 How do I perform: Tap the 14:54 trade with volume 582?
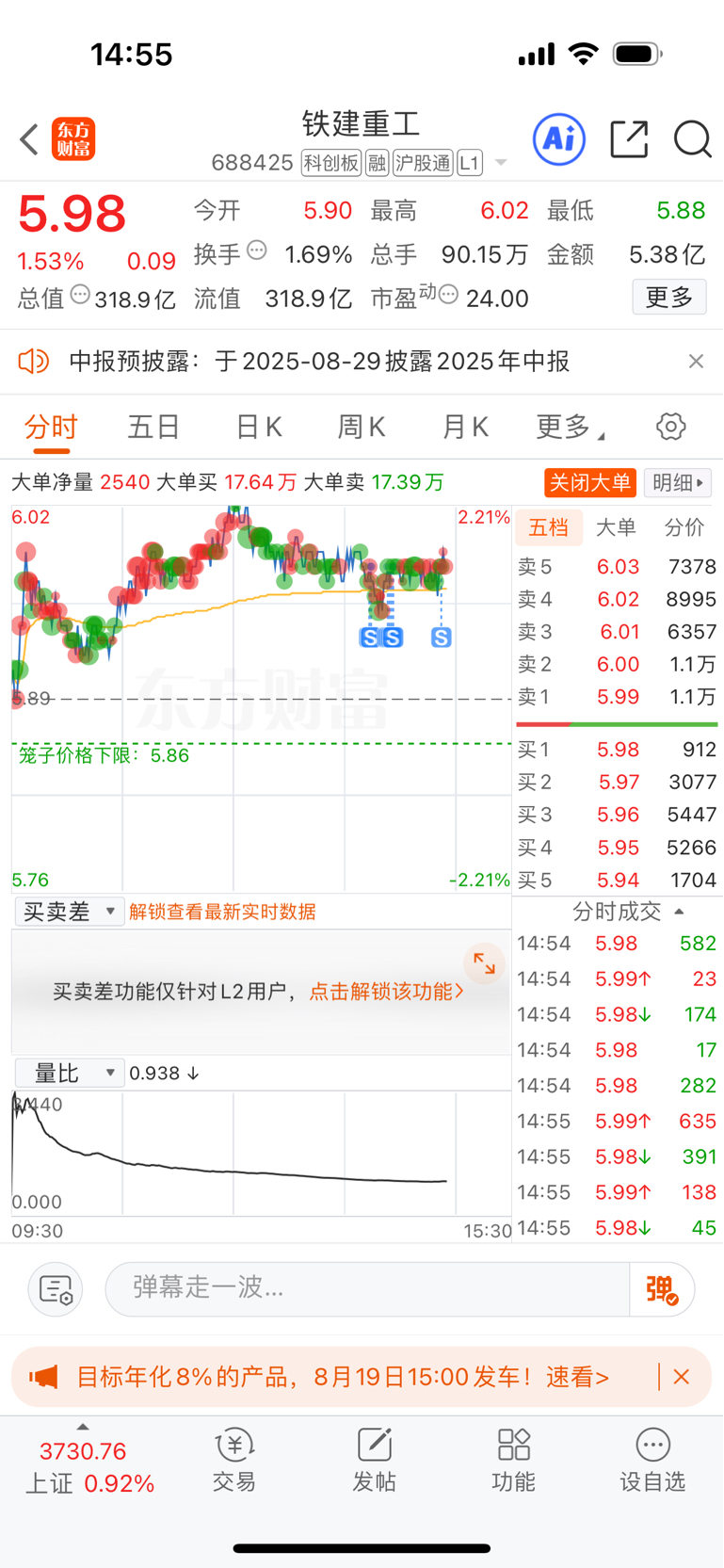(617, 944)
